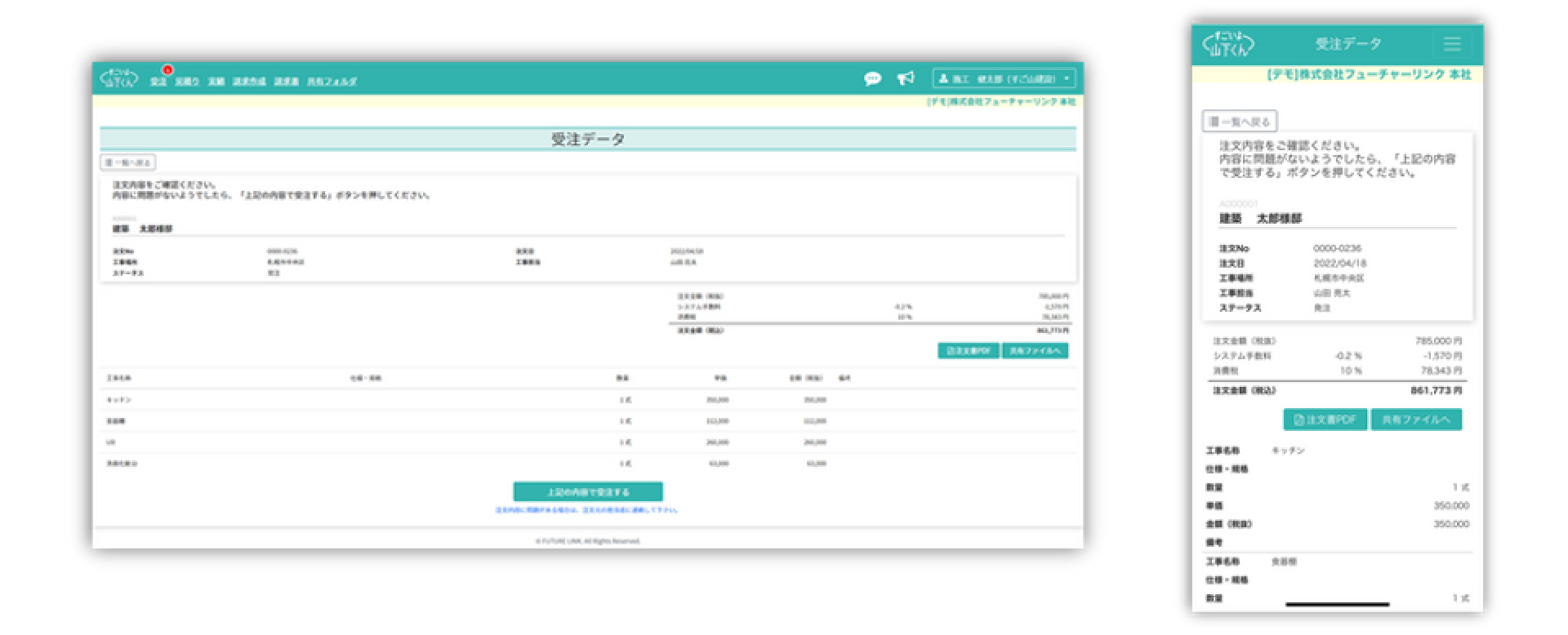
Task: Click 札幌市中央区 location in mobile view
Action: click(1339, 278)
